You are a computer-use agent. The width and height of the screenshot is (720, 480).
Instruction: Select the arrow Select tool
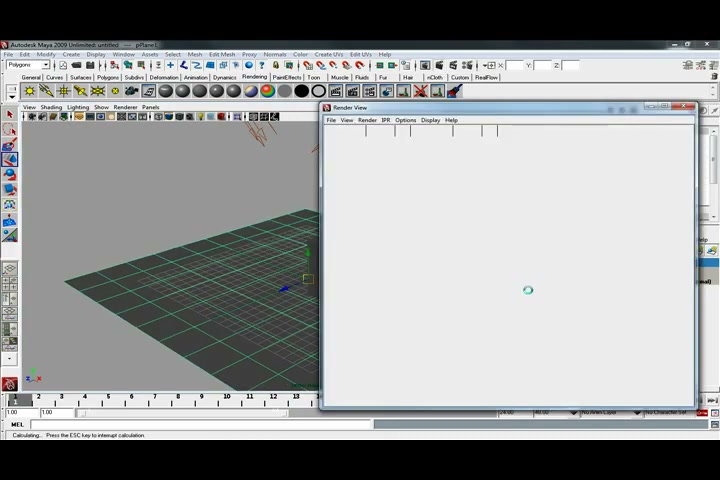click(x=10, y=114)
